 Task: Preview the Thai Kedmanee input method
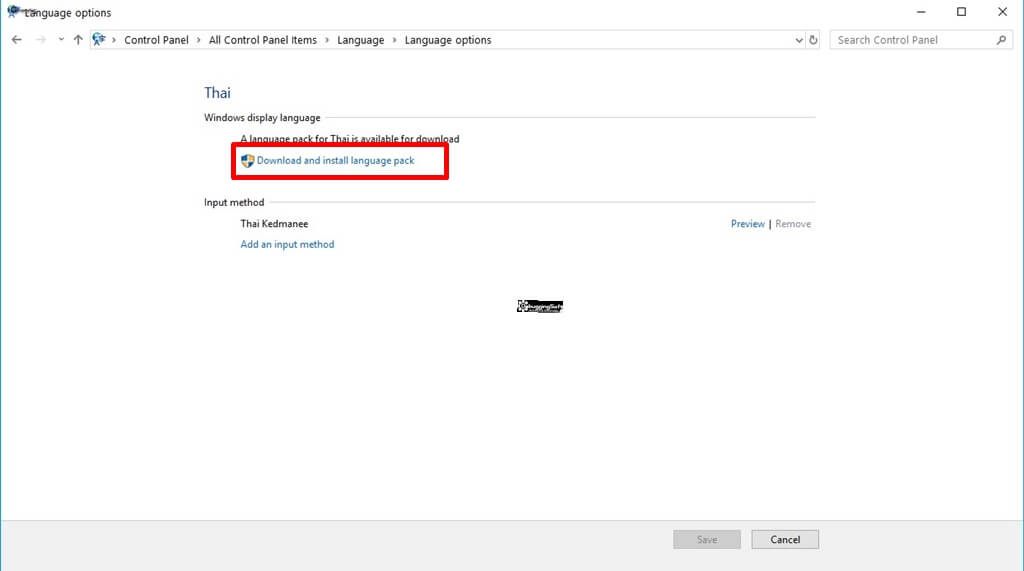point(748,223)
